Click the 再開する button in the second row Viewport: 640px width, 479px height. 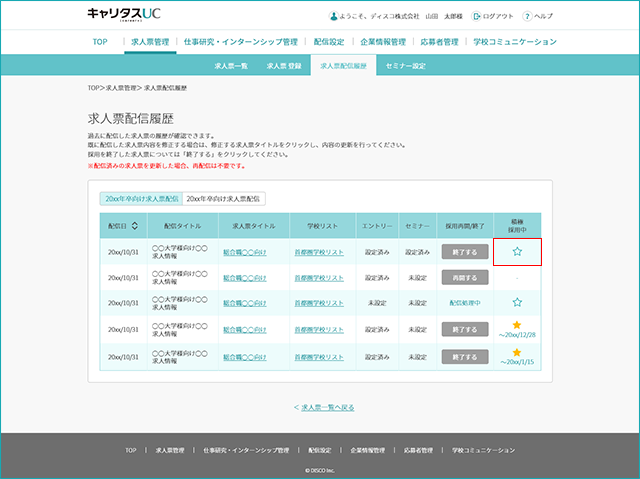pyautogui.click(x=465, y=277)
